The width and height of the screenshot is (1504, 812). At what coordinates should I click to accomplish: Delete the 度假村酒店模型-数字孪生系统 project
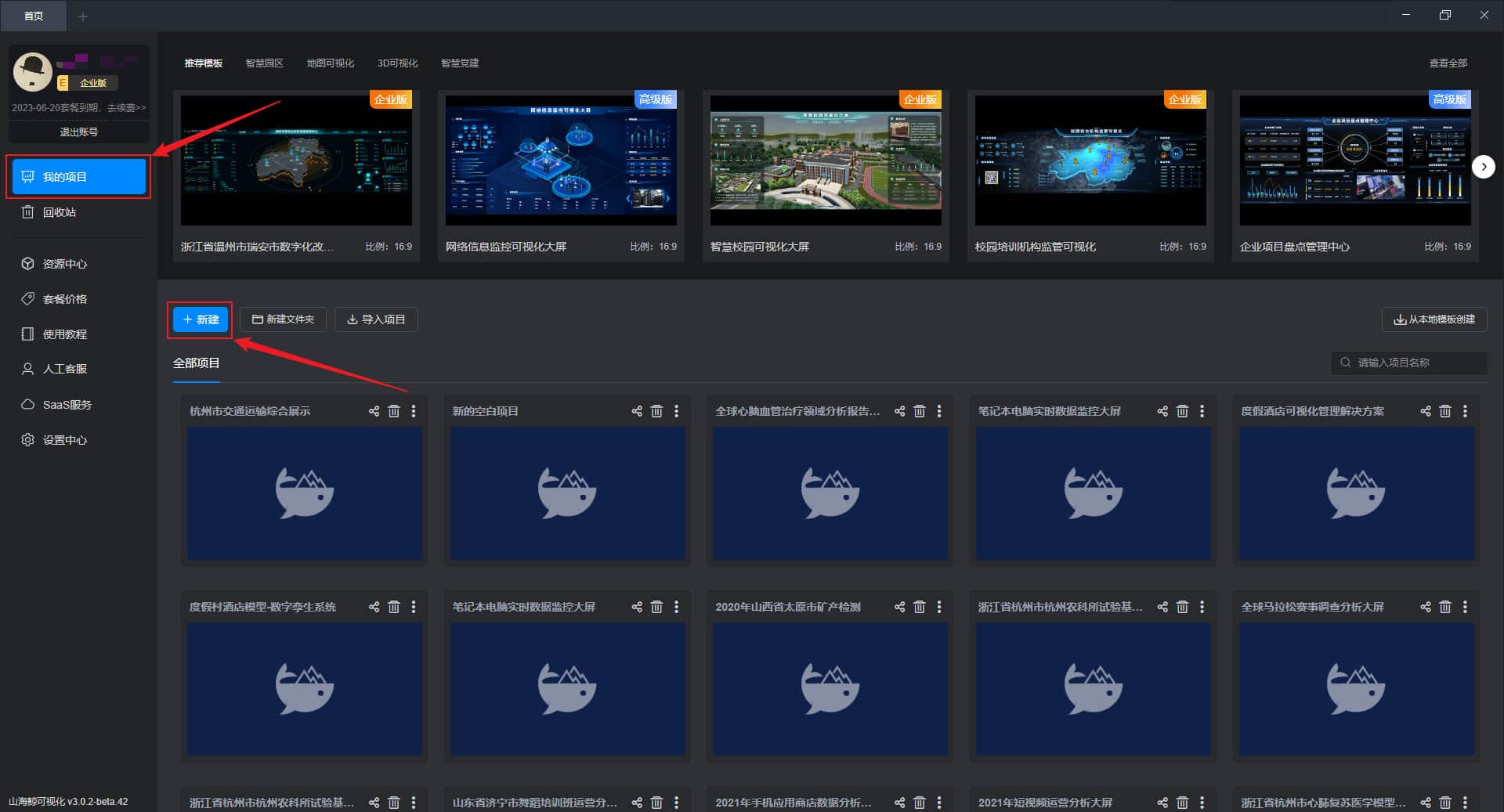pyautogui.click(x=394, y=607)
